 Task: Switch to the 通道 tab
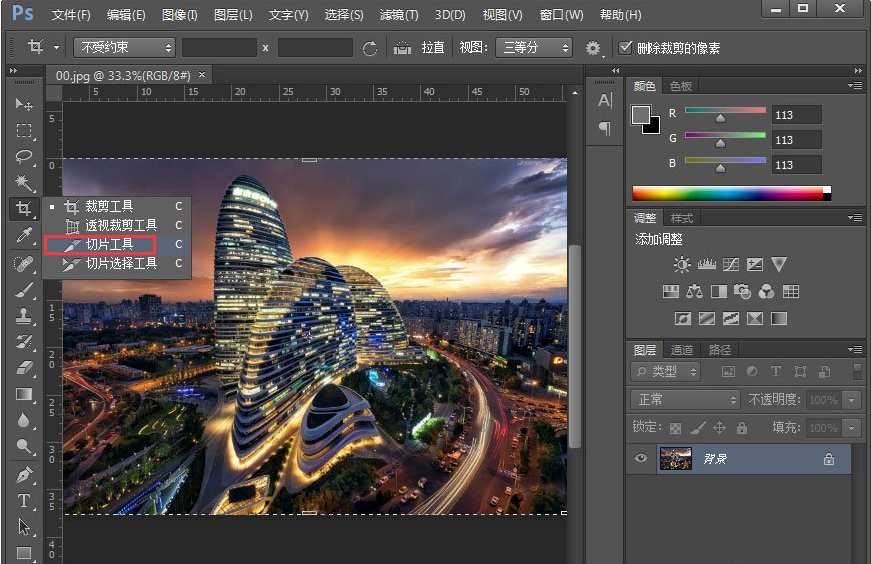[682, 350]
